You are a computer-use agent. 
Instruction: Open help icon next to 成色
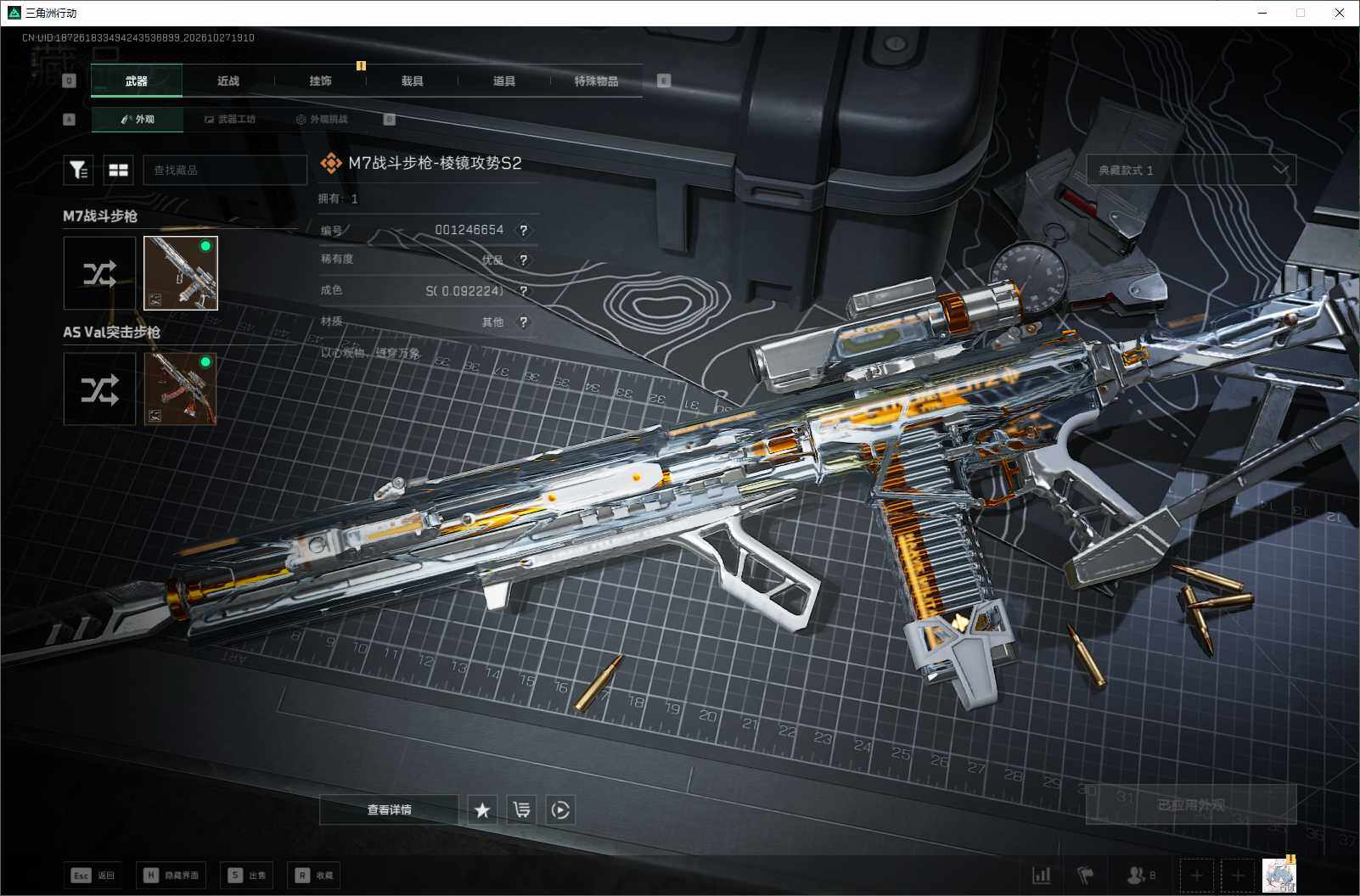pos(524,291)
